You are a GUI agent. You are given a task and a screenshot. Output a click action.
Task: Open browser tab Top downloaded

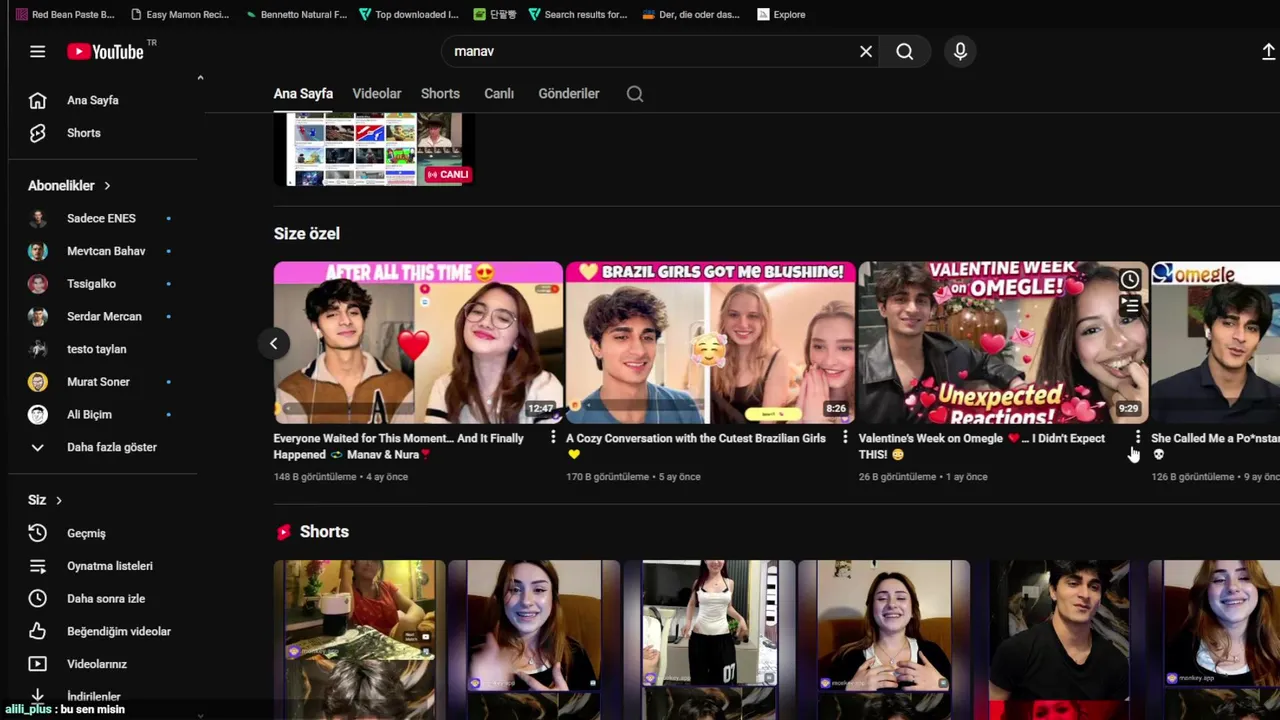coord(409,14)
